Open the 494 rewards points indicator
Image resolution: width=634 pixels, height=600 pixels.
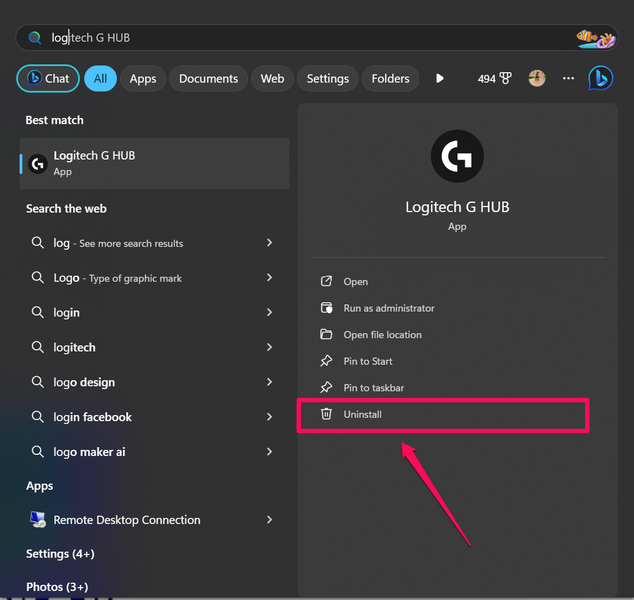tap(494, 78)
